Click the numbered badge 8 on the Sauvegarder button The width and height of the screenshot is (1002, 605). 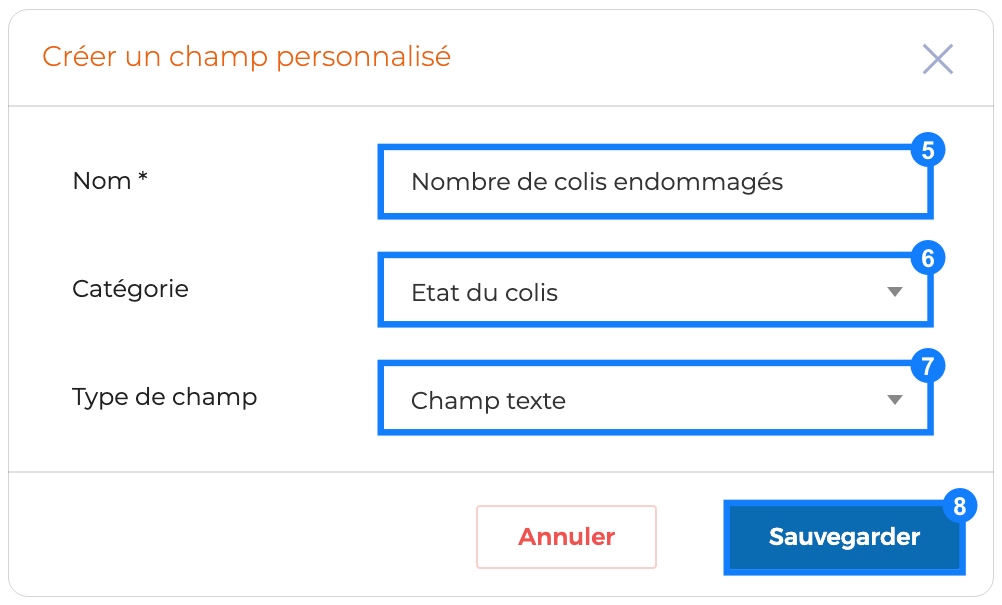[x=959, y=506]
